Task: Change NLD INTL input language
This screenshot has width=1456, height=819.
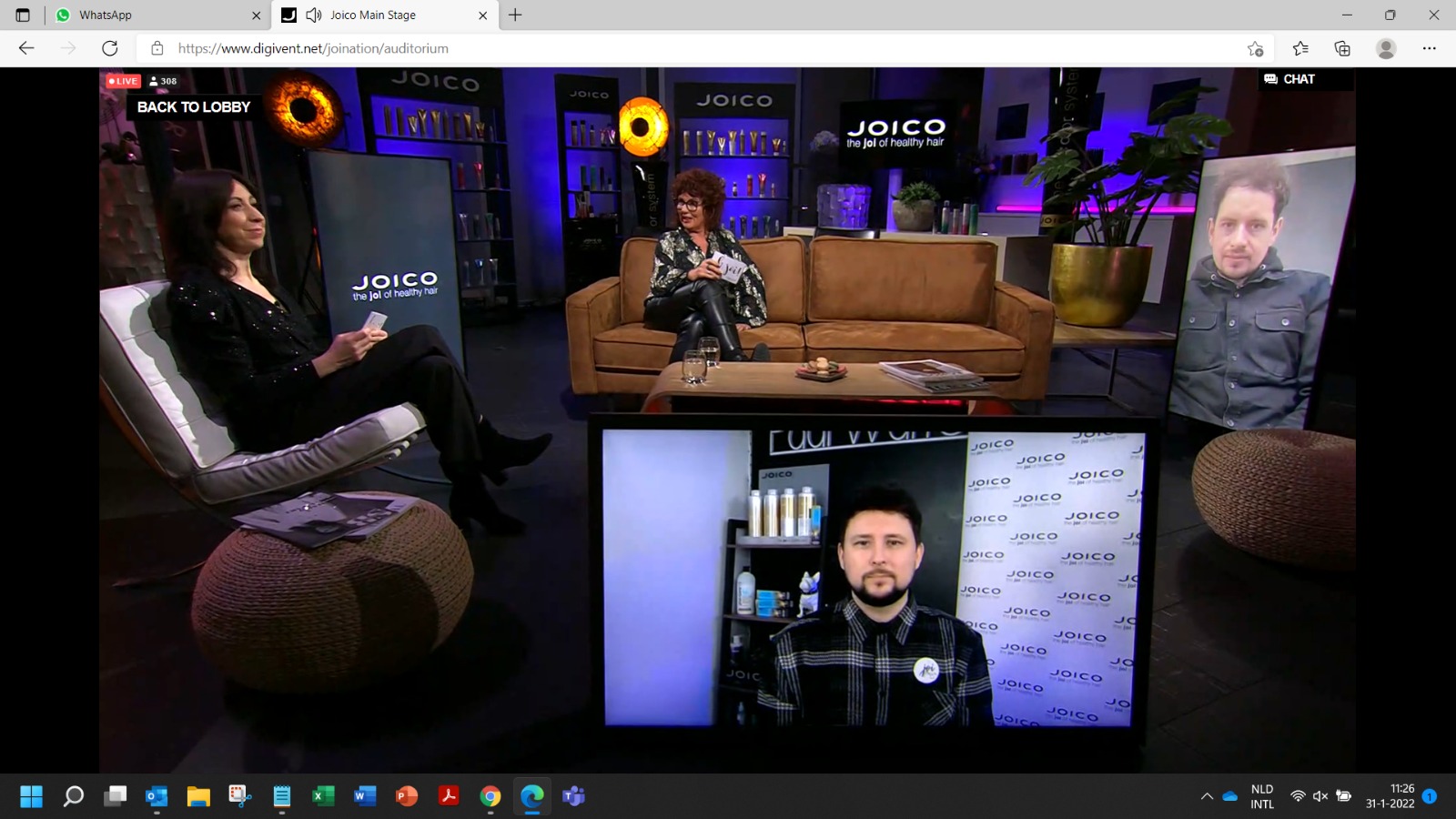Action: tap(1262, 796)
